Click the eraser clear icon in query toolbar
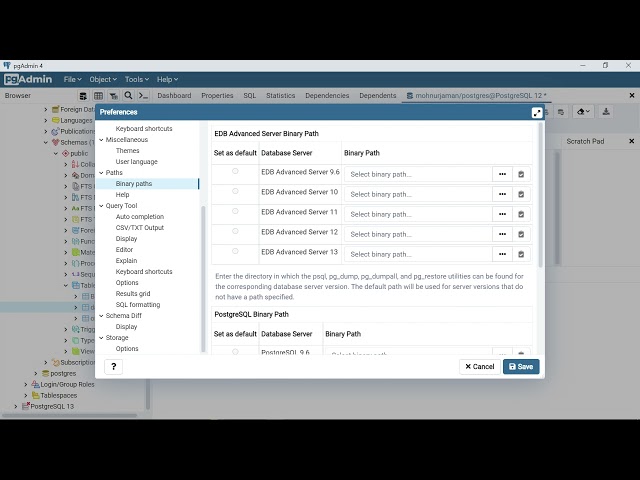Viewport: 640px width, 480px height. click(583, 112)
